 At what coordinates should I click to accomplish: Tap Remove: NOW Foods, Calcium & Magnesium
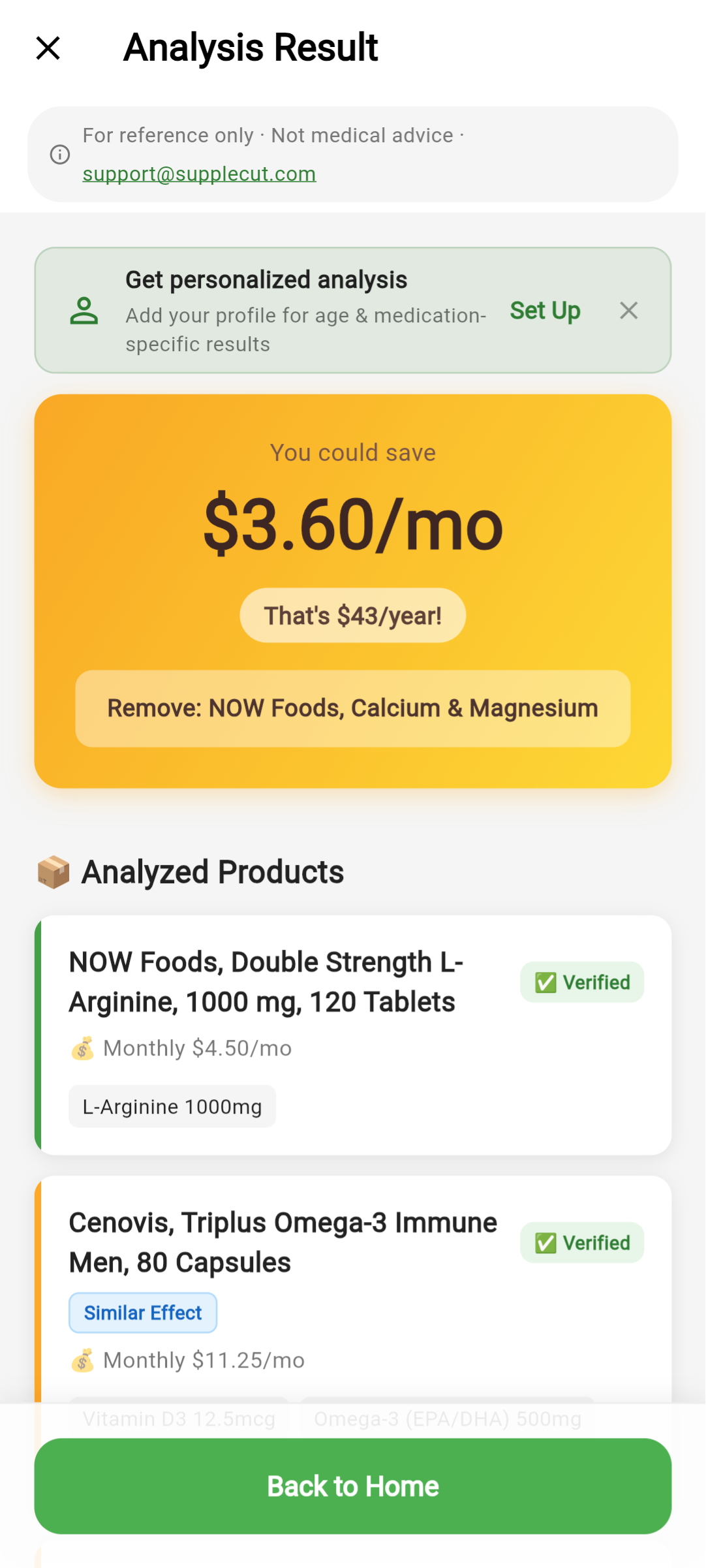[x=353, y=708]
